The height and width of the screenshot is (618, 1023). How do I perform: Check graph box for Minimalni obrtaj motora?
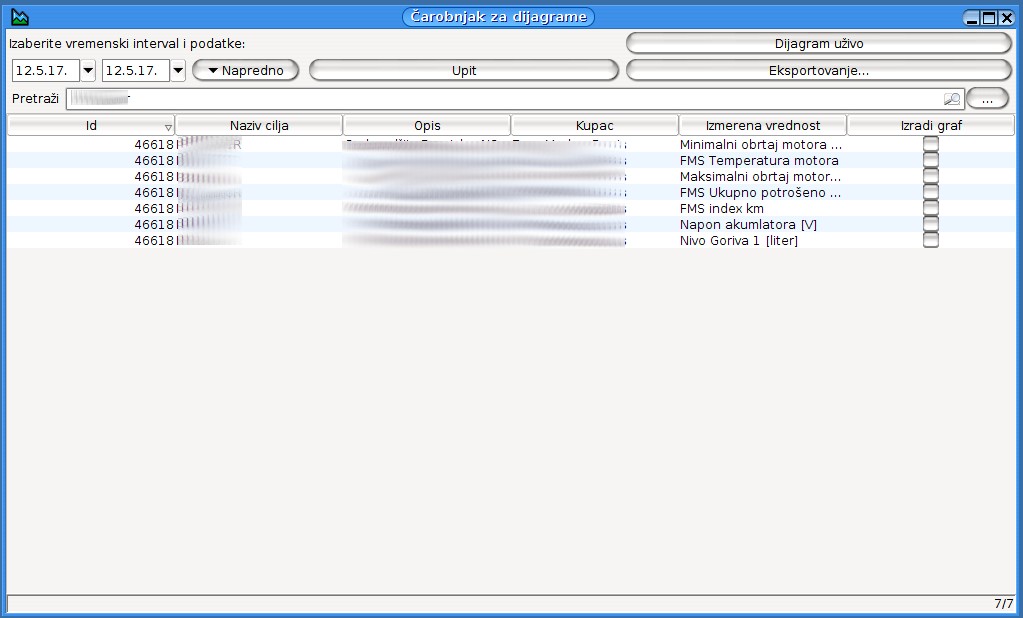(931, 144)
